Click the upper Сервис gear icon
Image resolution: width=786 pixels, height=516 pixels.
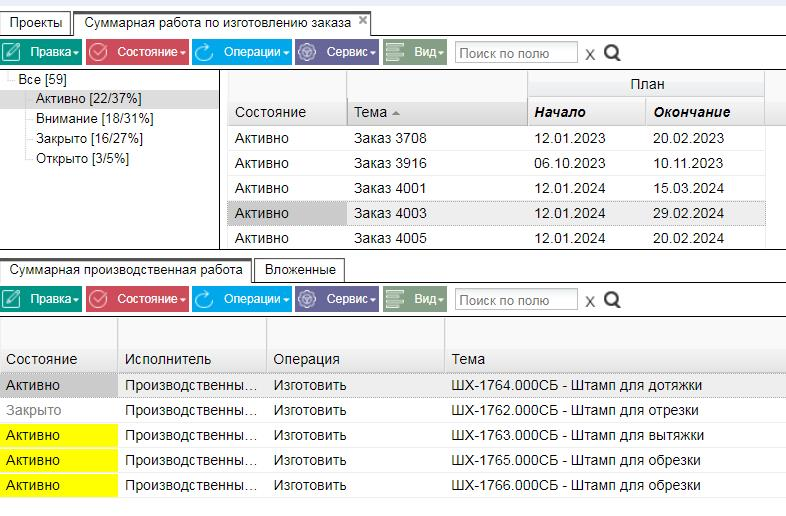click(x=307, y=52)
